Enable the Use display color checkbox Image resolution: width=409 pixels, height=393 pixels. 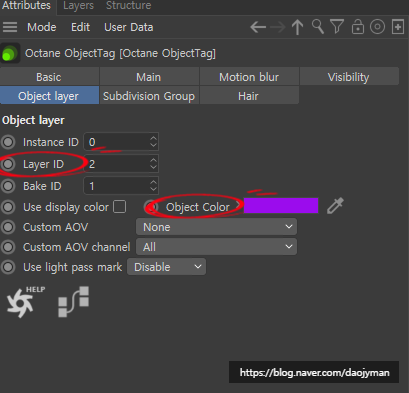[x=120, y=207]
